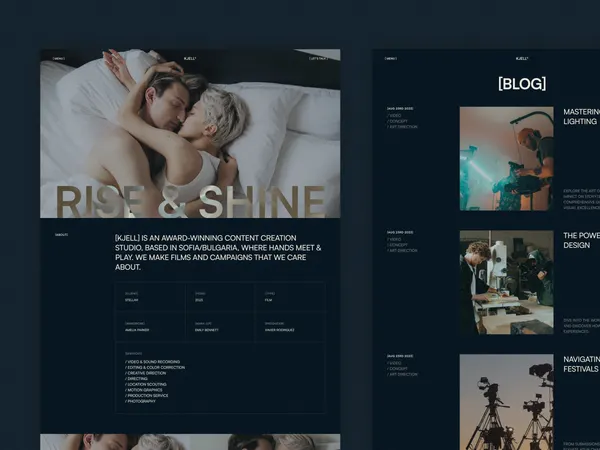
Task: Click '/ PRODUCTION SERVICE' service entry
Action: pyautogui.click(x=147, y=396)
